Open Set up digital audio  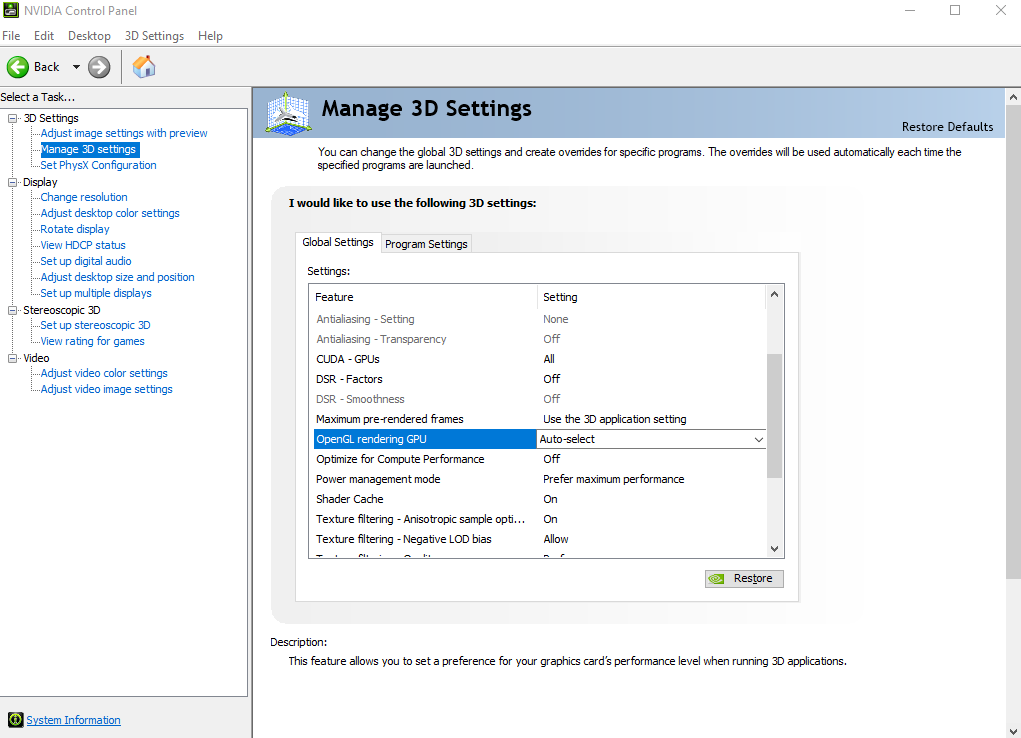pos(86,261)
